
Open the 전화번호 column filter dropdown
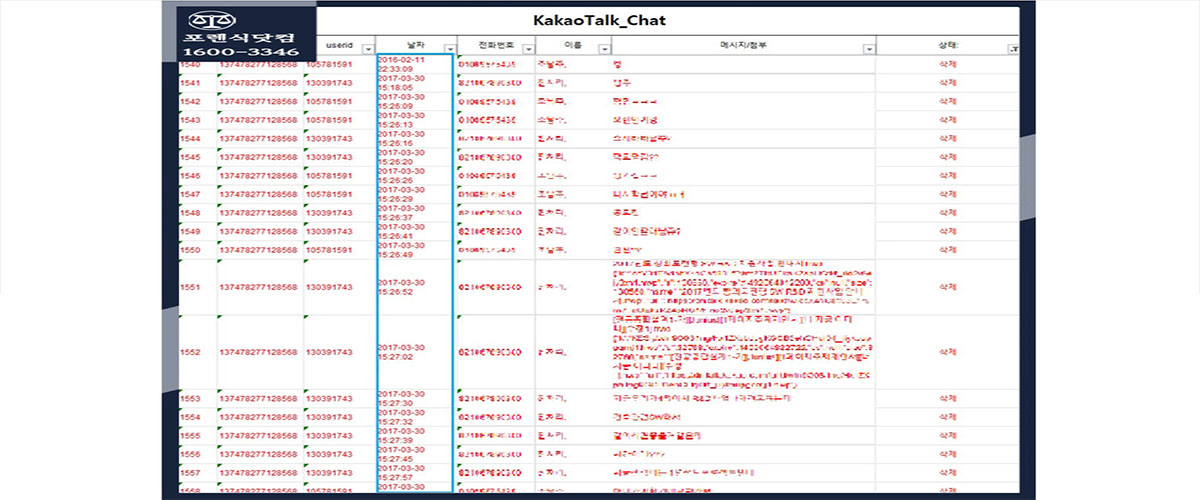[528, 48]
